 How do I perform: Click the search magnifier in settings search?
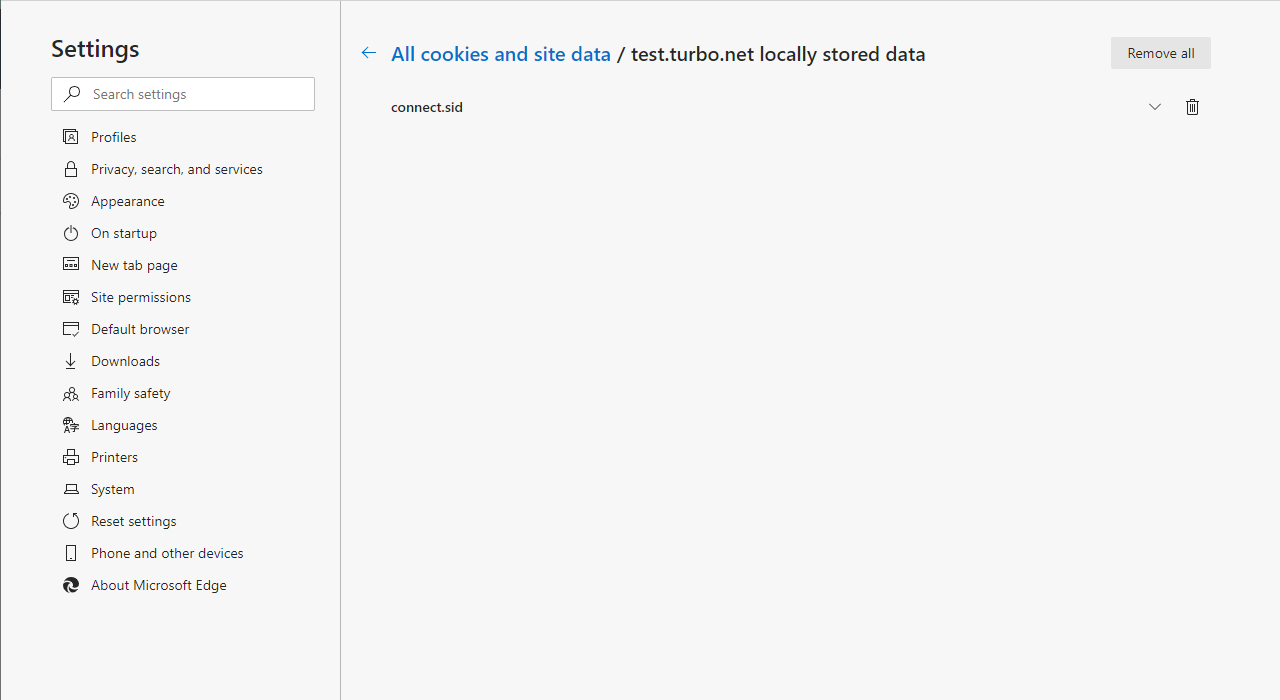click(71, 93)
